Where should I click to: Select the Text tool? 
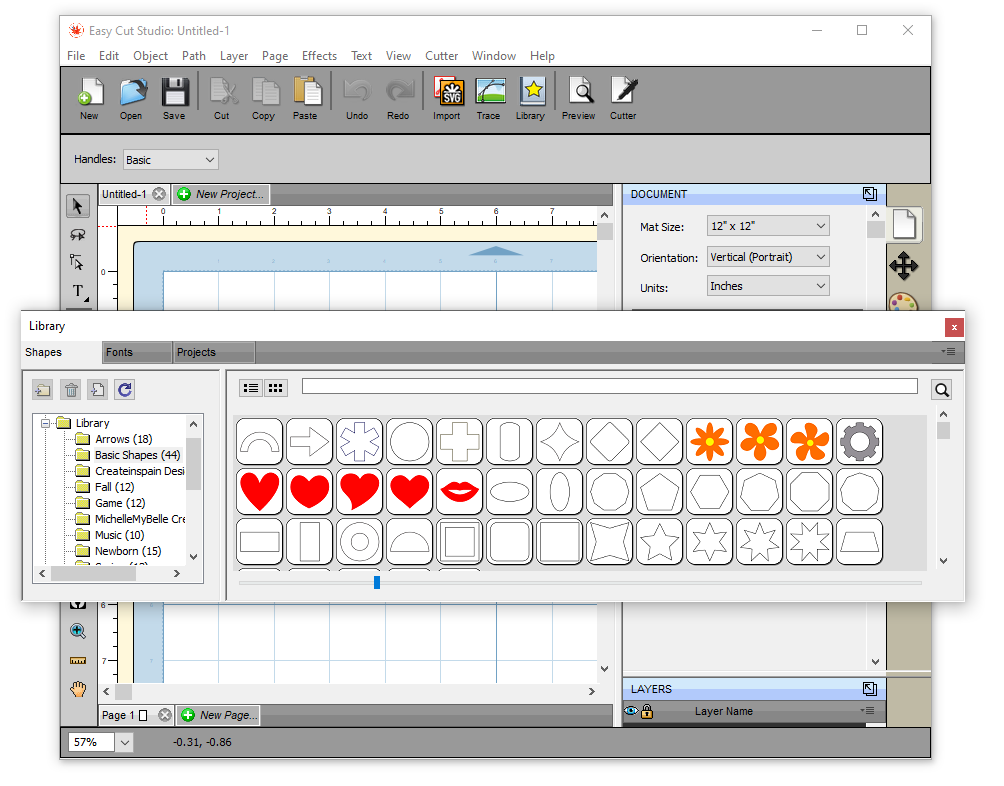point(77,291)
